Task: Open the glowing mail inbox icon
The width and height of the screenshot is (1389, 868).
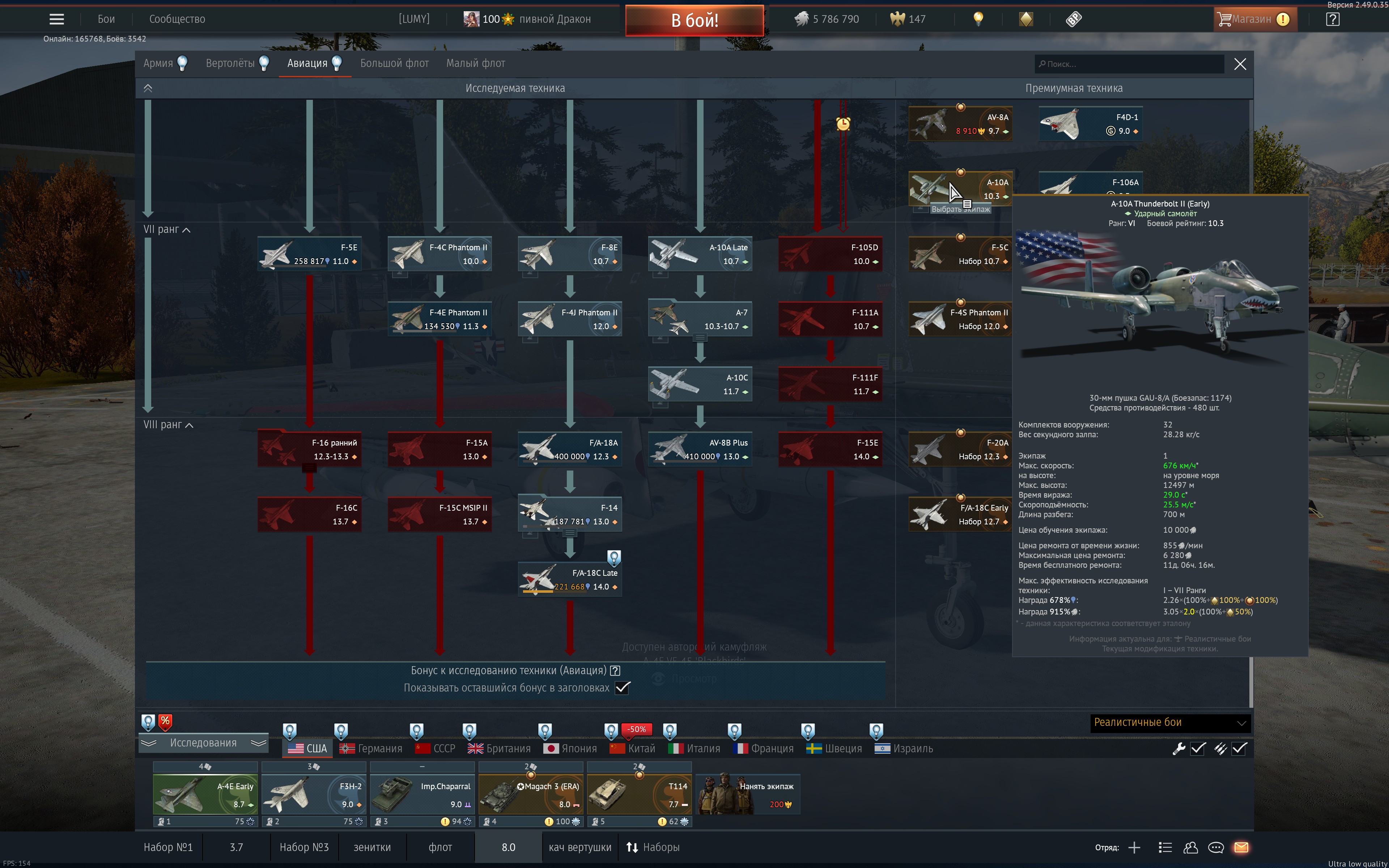Action: [1241, 847]
